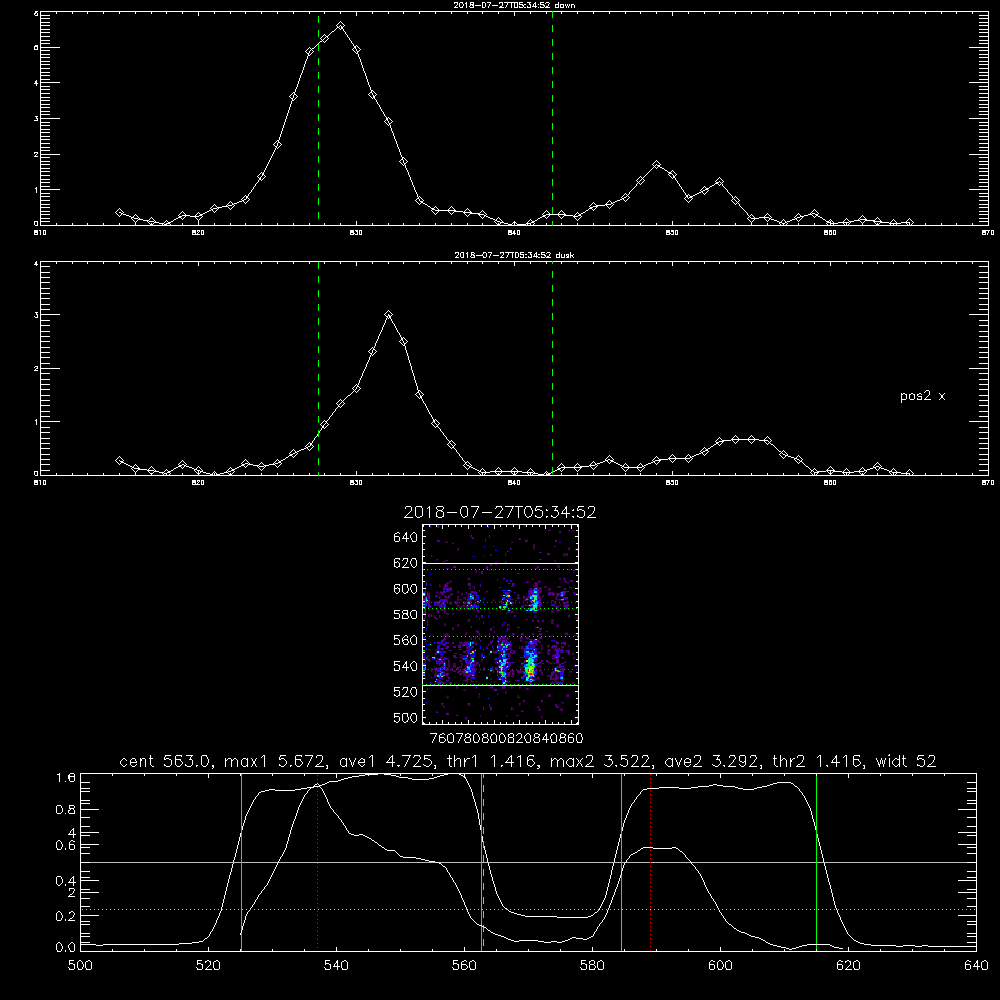Click the solid white line near 620 in heatmap
This screenshot has width=1000, height=1000.
click(501, 563)
